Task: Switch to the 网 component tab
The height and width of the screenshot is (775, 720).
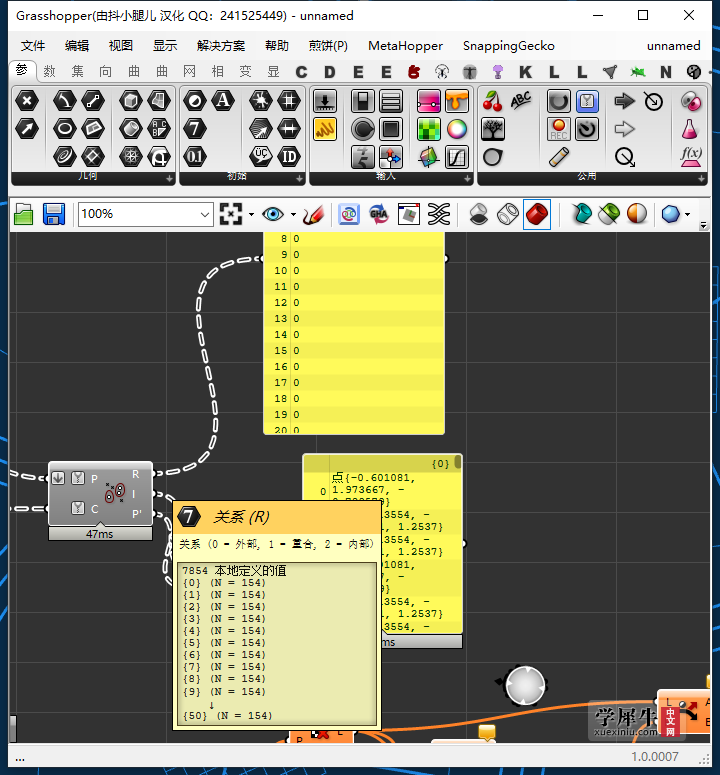Action: tap(190, 72)
